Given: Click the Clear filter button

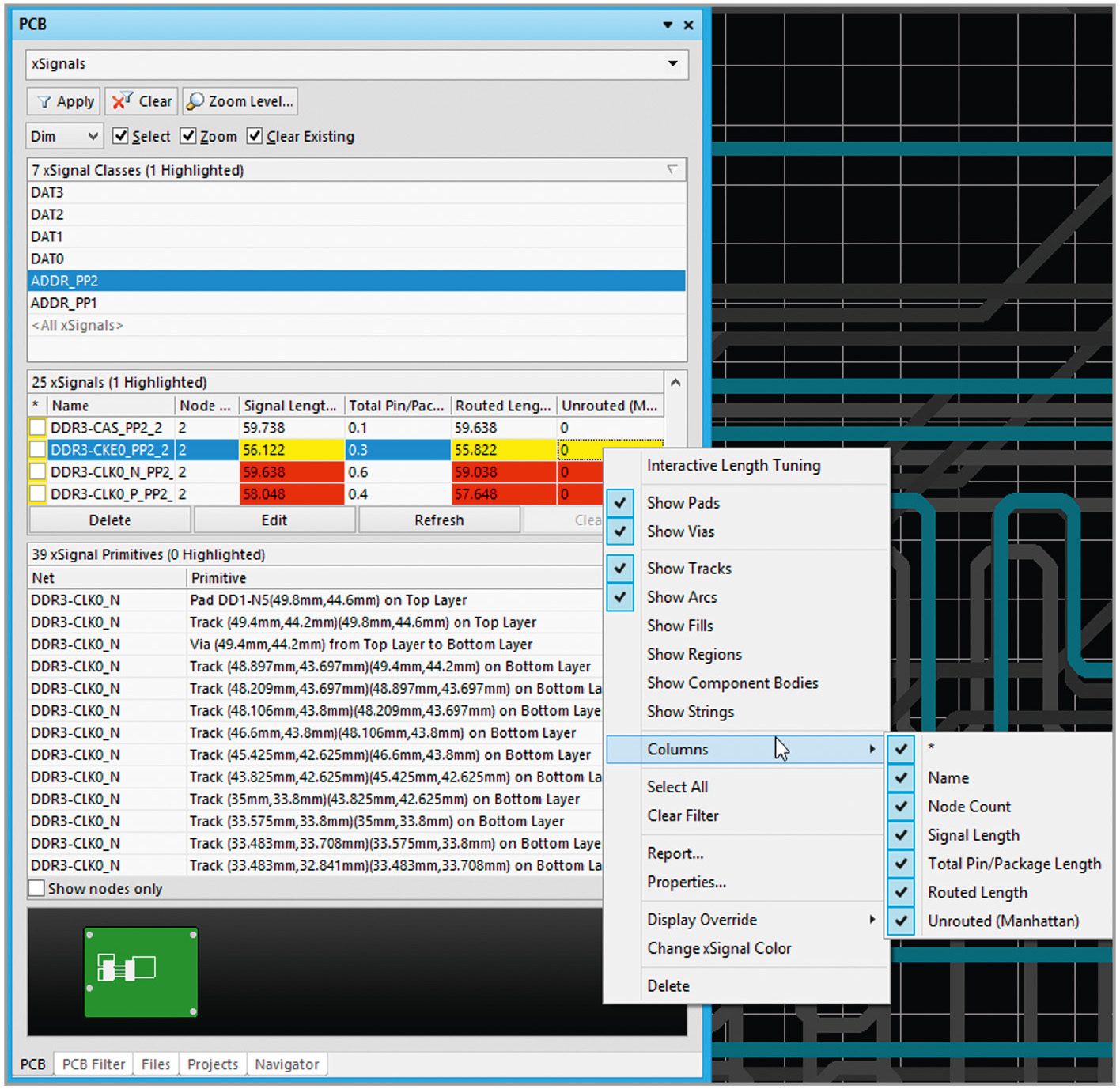Looking at the screenshot, I should point(142,101).
